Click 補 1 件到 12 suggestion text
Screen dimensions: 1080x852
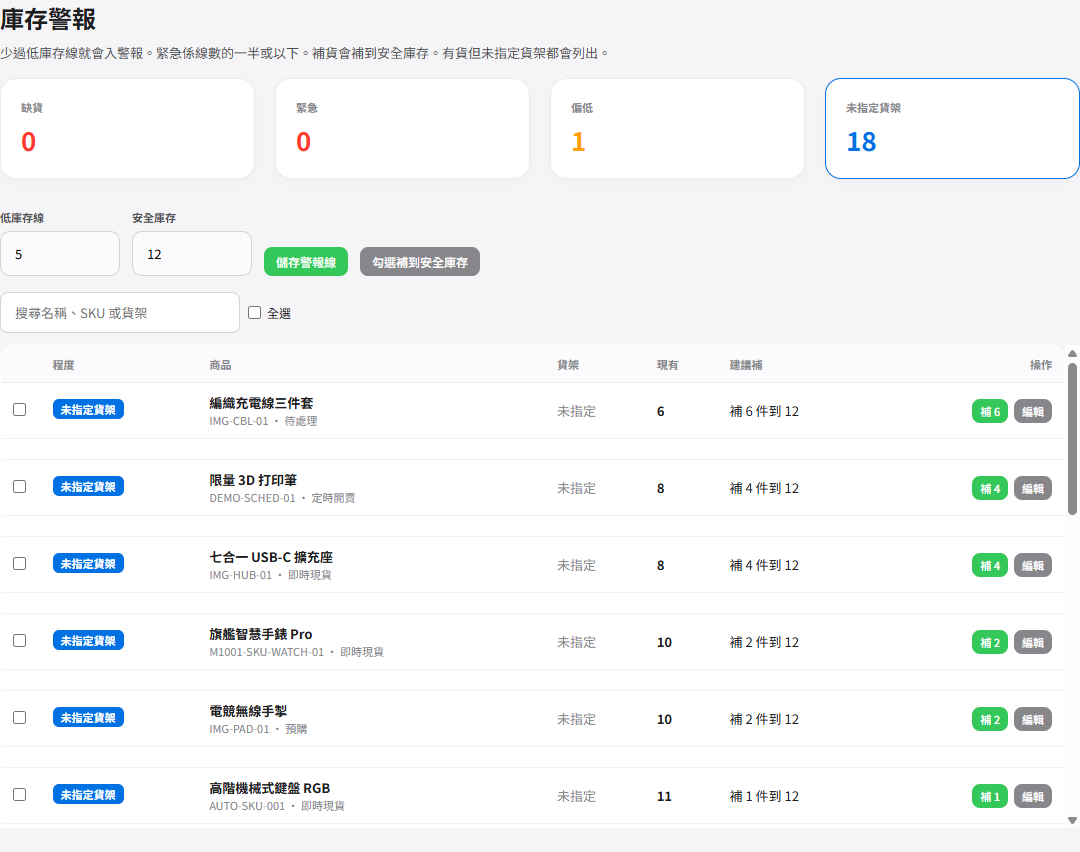(x=765, y=797)
